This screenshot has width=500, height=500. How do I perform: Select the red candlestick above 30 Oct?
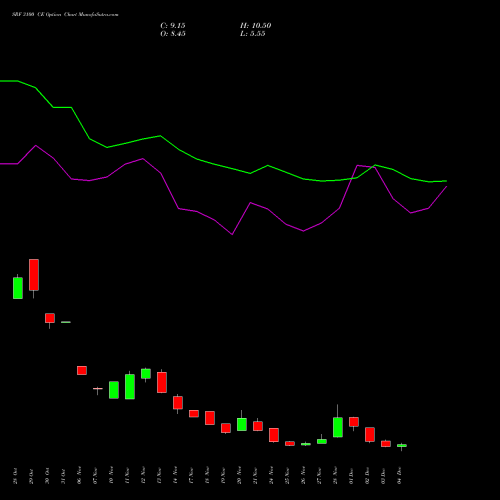click(50, 318)
